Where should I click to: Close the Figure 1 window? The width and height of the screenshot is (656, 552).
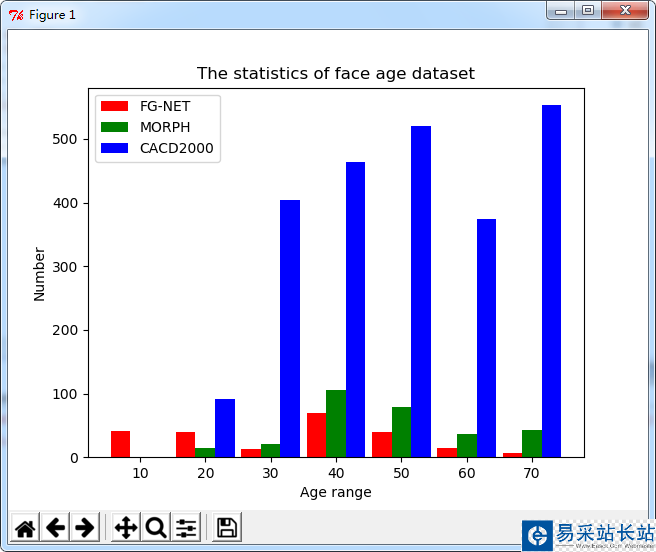[x=625, y=11]
